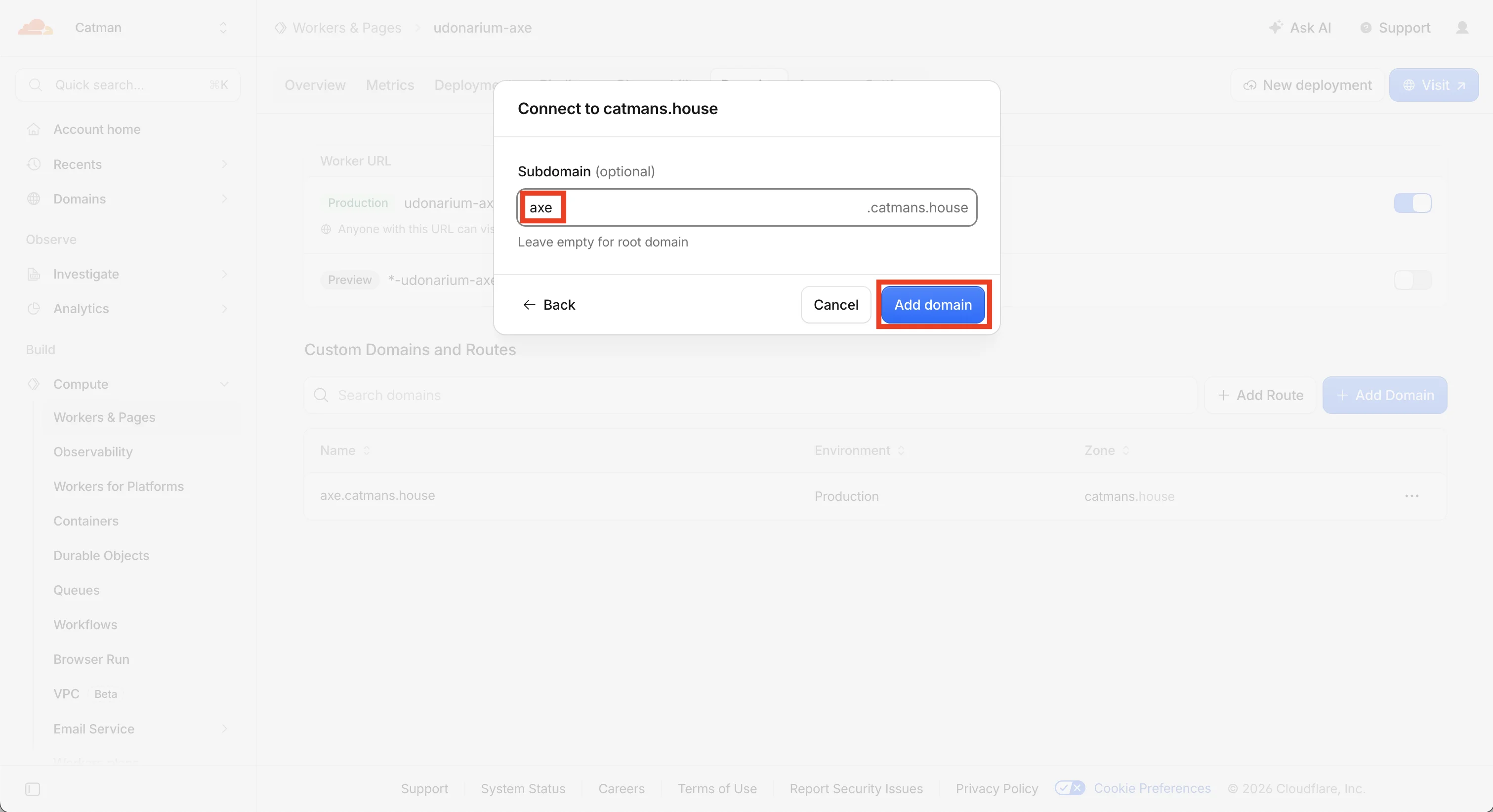Open the Privacy Policy footer link
This screenshot has width=1493, height=812.
[997, 788]
